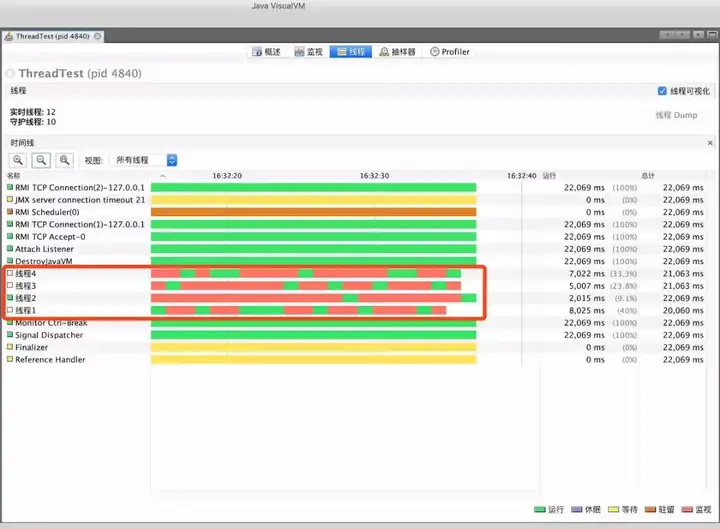720x529 pixels.
Task: Click the 5,007 ms value for 线程3
Action: point(586,286)
